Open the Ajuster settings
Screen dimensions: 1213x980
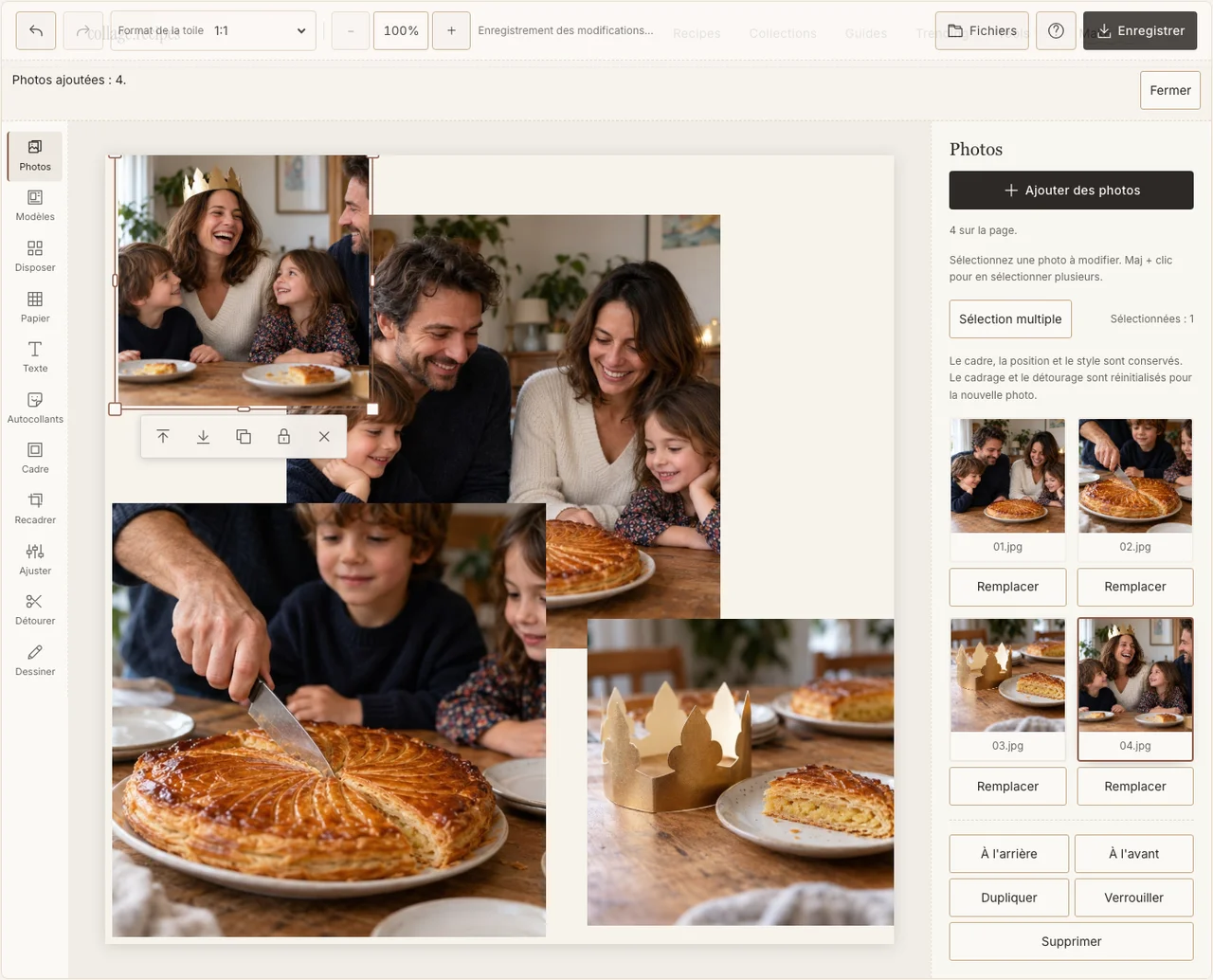tap(35, 559)
